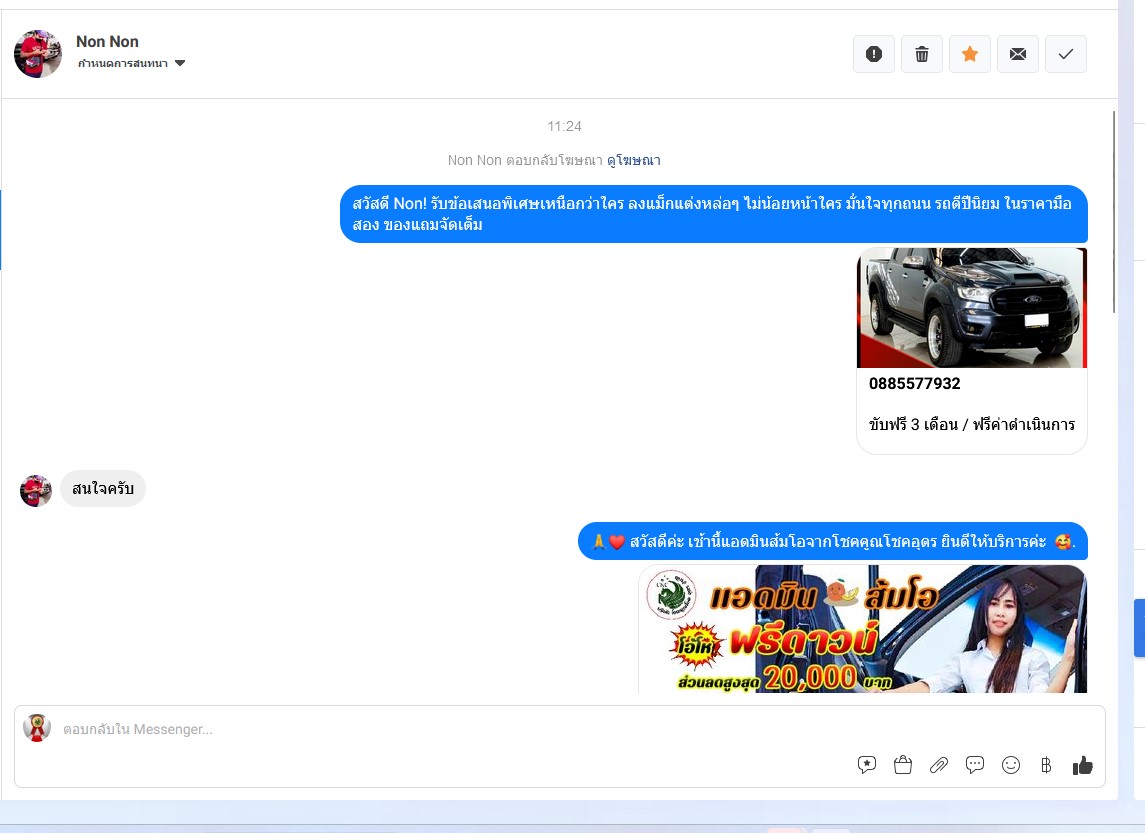
Task: Open the แอดมิน ส้มโอ promotional banner image
Action: pyautogui.click(x=862, y=629)
